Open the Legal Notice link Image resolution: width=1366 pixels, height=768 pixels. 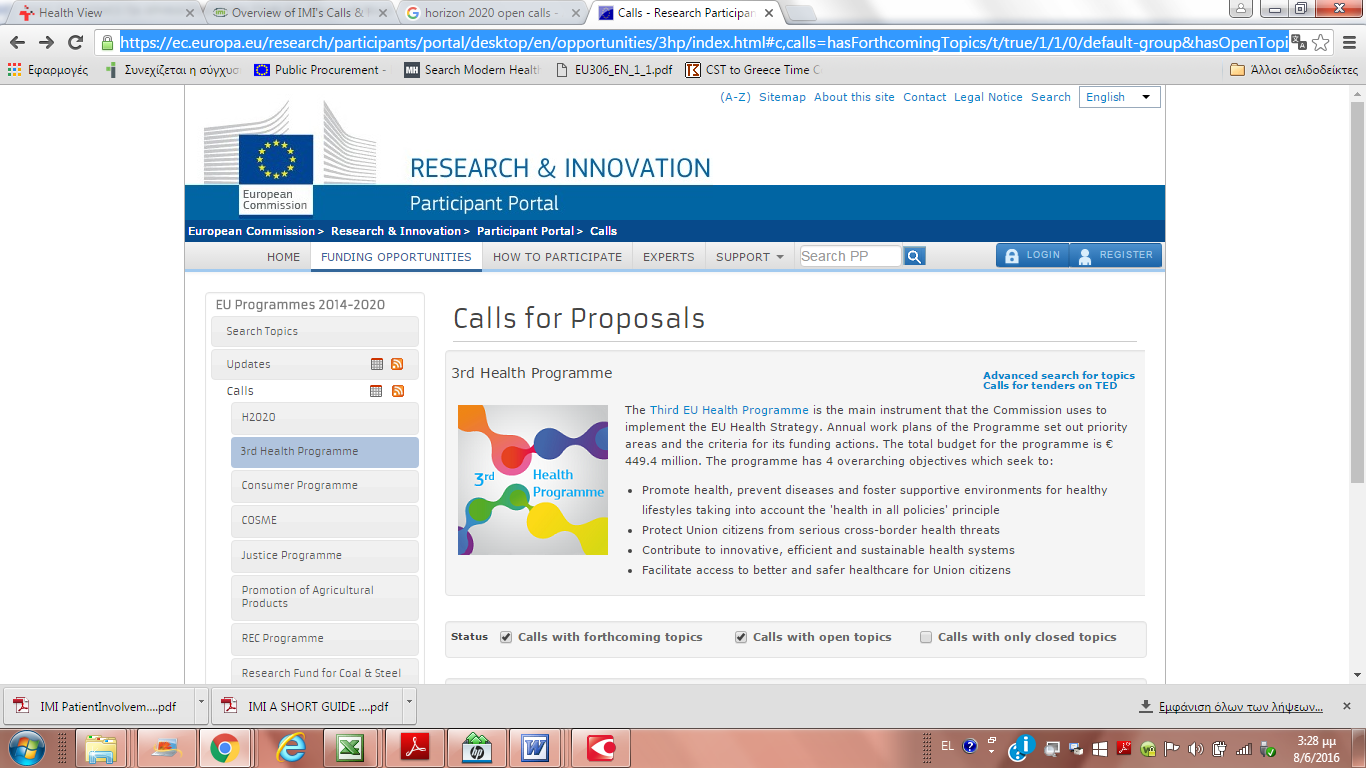(x=988, y=97)
